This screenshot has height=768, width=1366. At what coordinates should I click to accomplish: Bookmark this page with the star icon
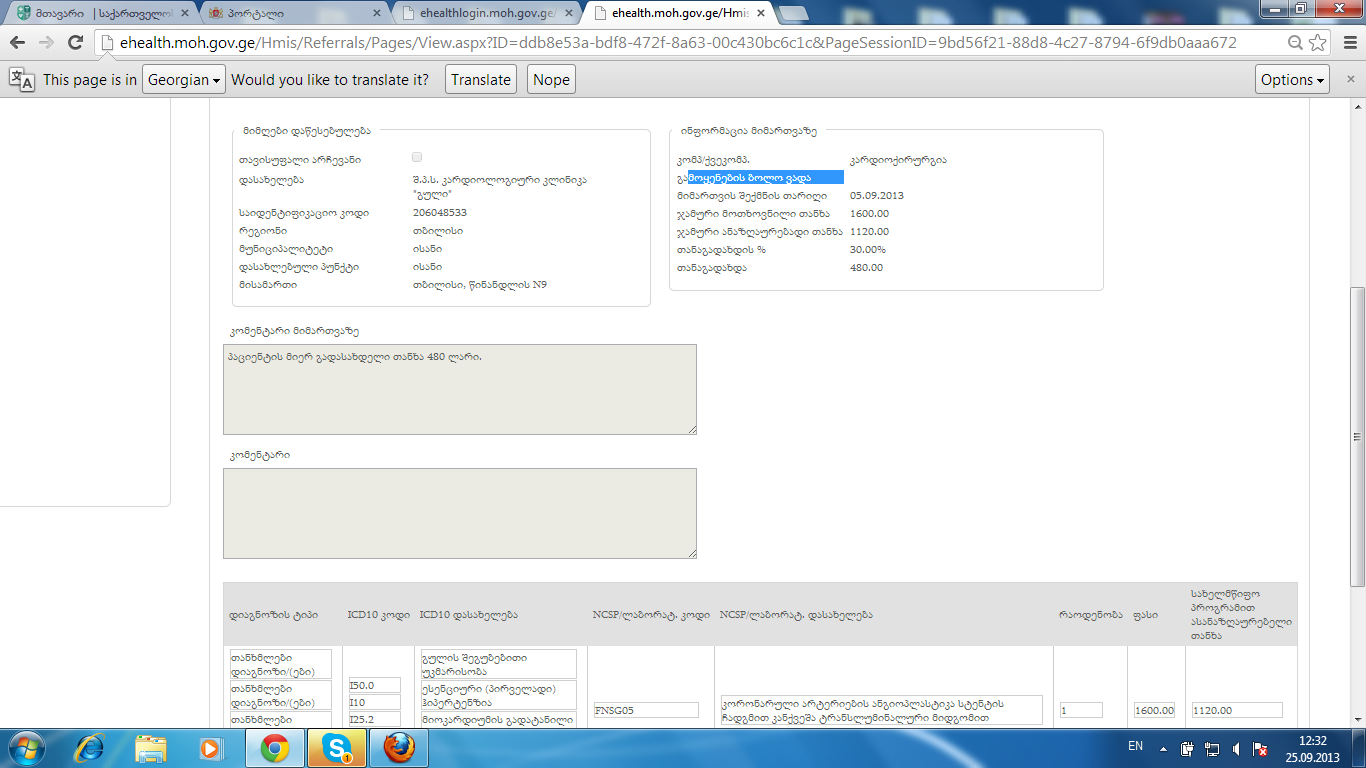coord(1318,43)
